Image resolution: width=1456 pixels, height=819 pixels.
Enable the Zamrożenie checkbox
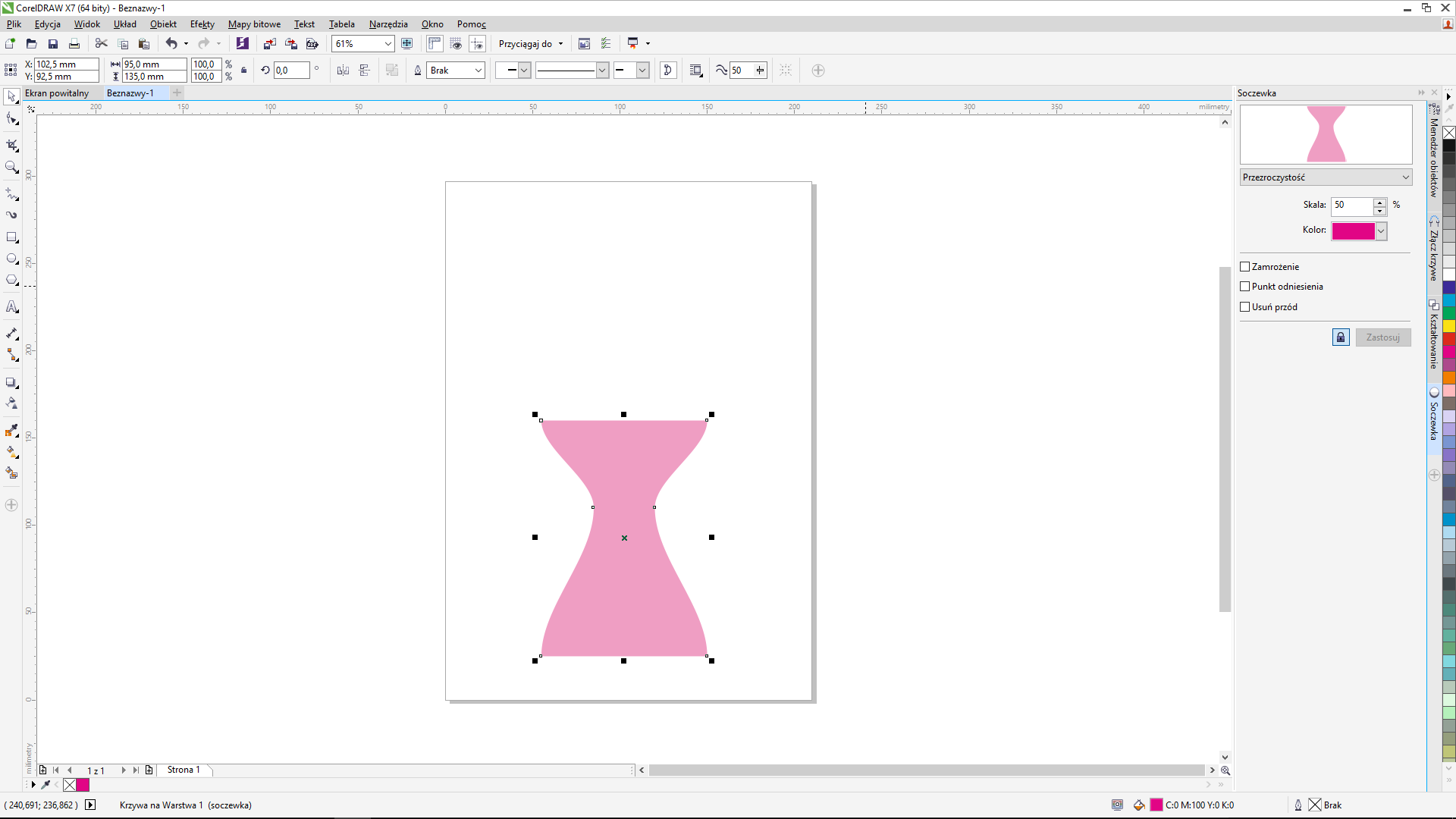coord(1245,267)
